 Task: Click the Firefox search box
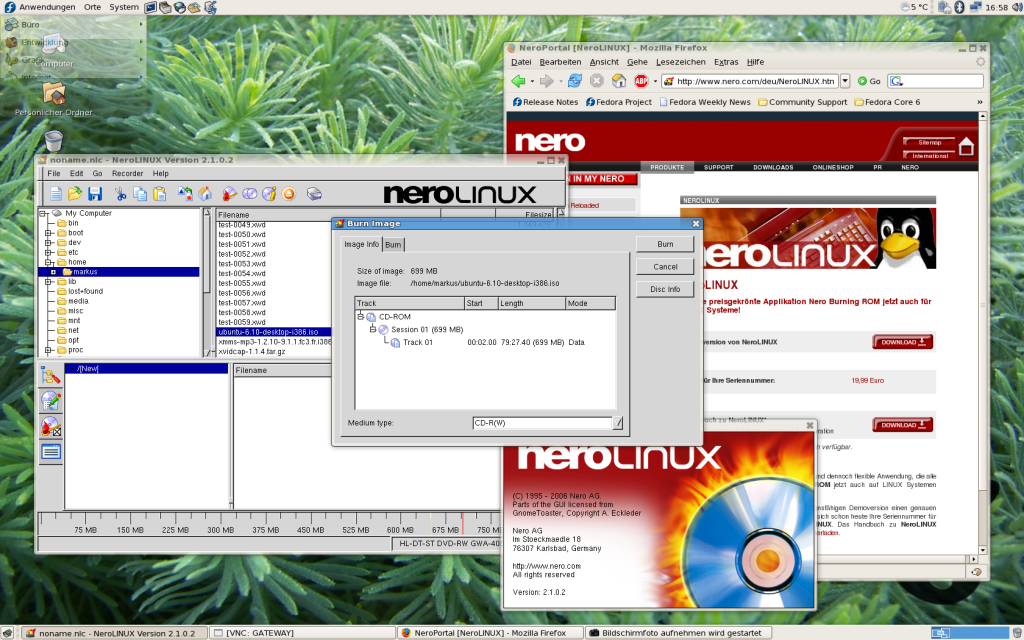point(936,81)
